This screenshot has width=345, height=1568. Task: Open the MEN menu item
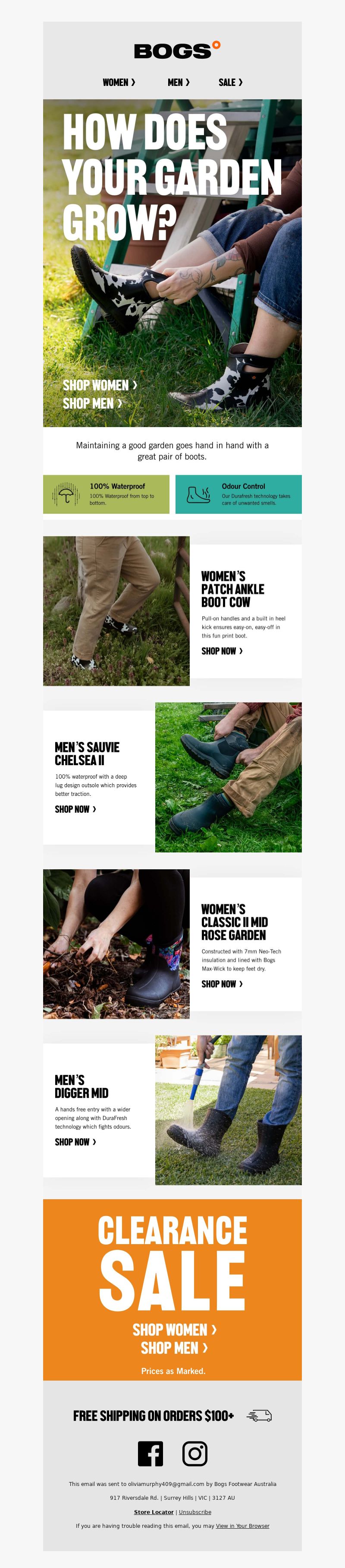179,82
